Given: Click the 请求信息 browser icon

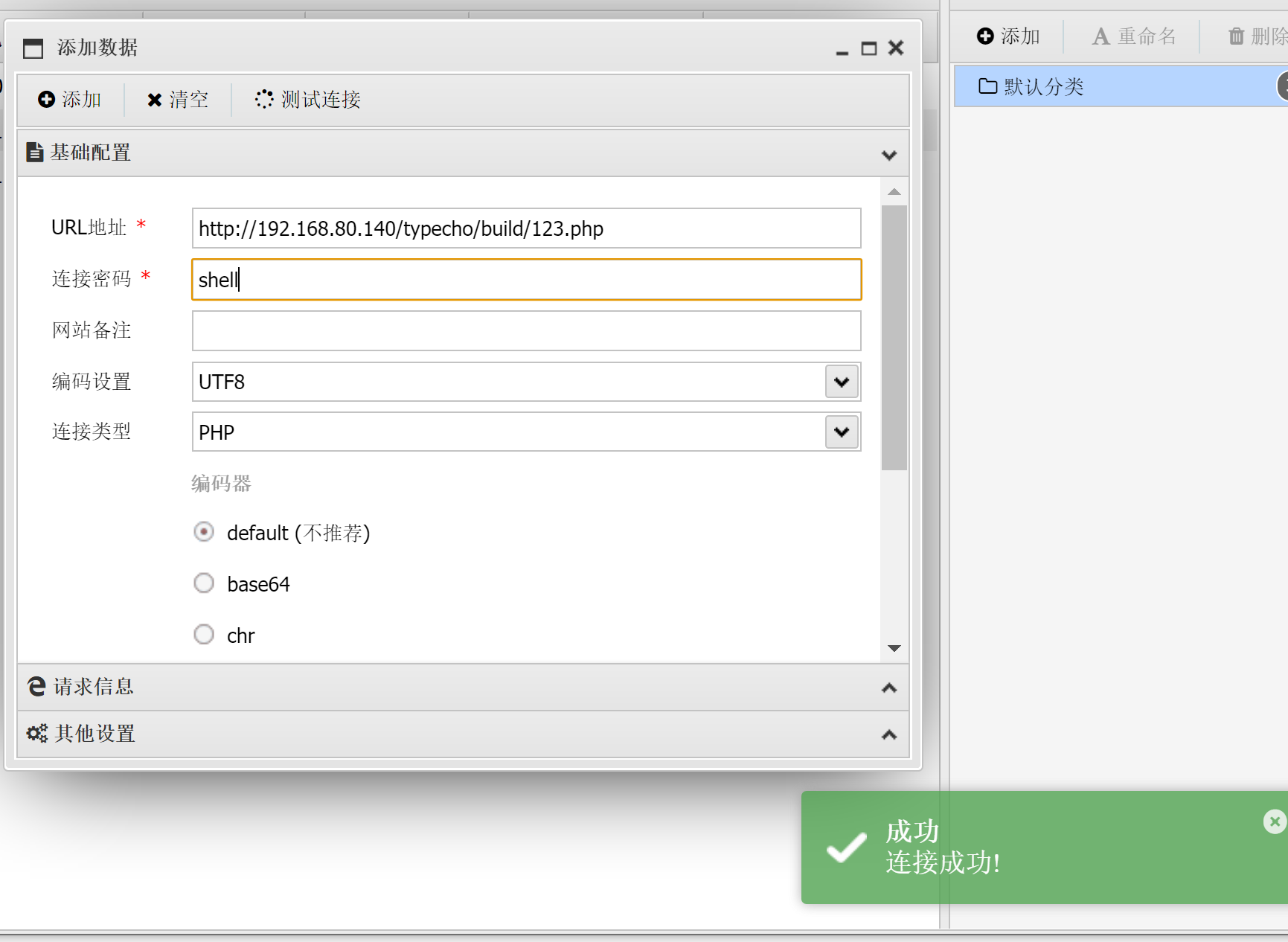Looking at the screenshot, I should coord(36,686).
